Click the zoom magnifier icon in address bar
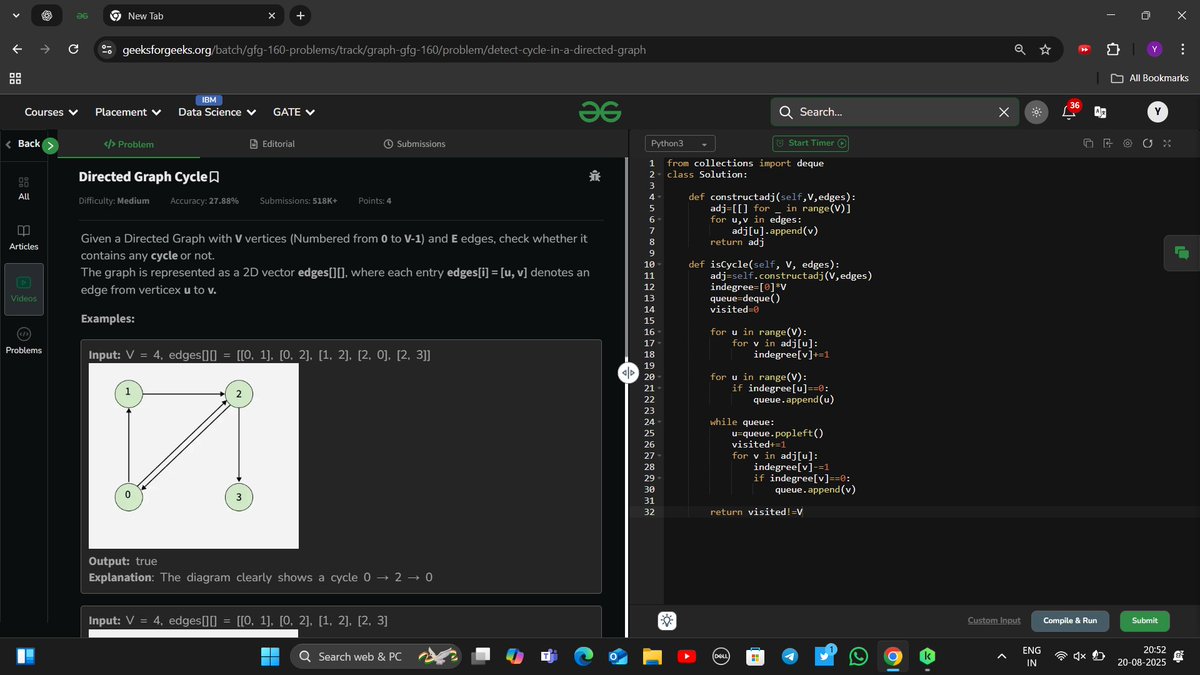This screenshot has height=675, width=1200. (1019, 49)
